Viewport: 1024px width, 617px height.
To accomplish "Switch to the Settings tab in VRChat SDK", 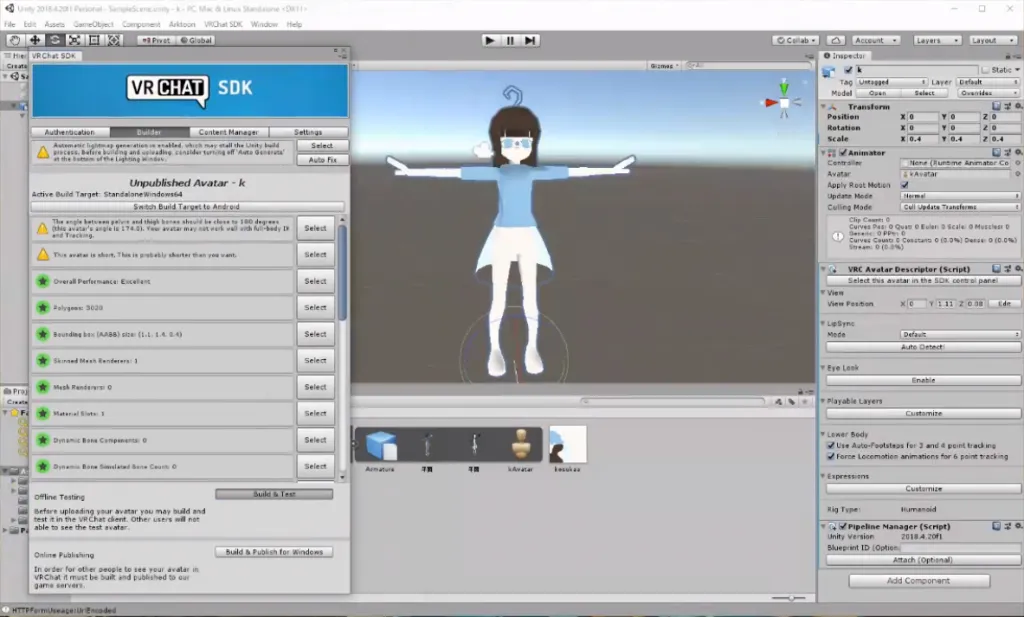I will pos(308,132).
